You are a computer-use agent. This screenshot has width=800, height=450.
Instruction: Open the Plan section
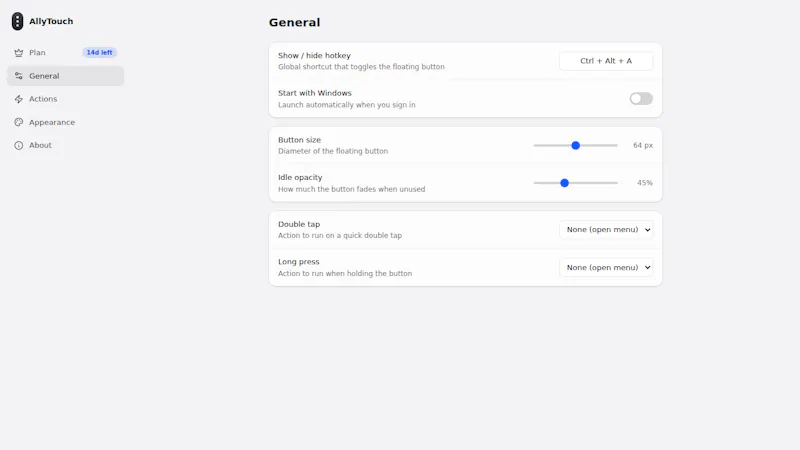65,53
